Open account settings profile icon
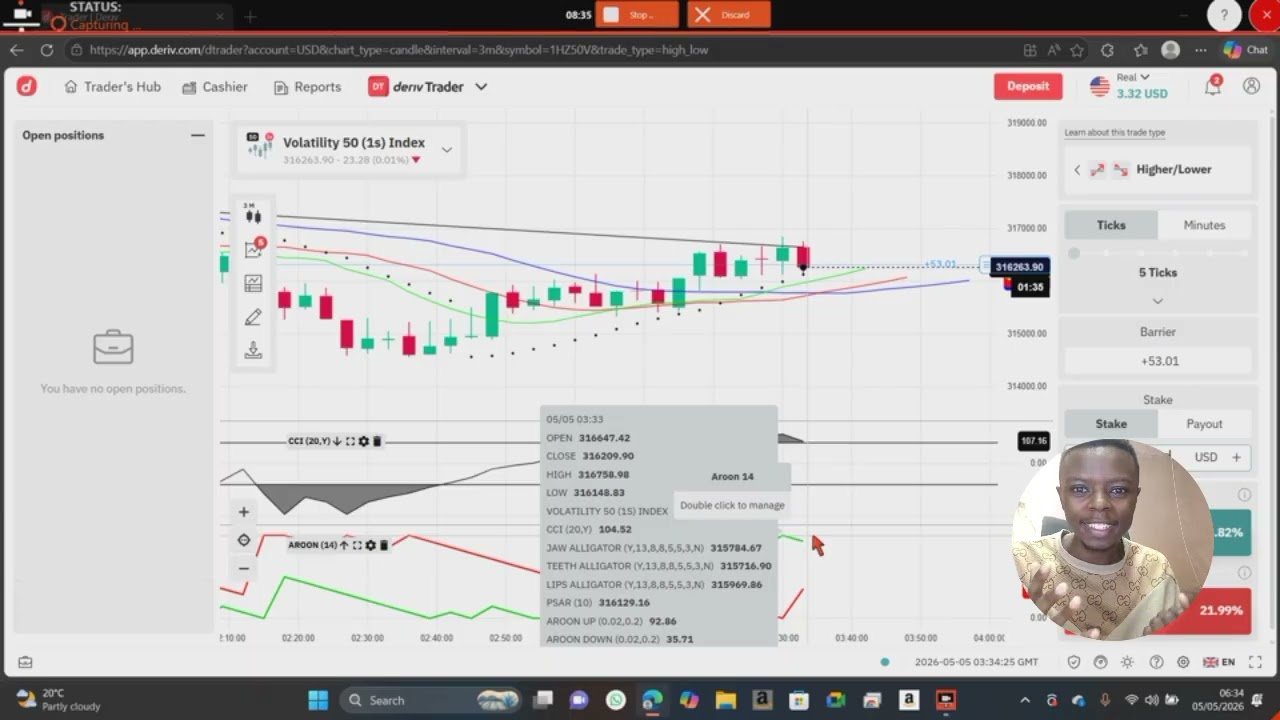This screenshot has height=720, width=1280. point(1251,87)
